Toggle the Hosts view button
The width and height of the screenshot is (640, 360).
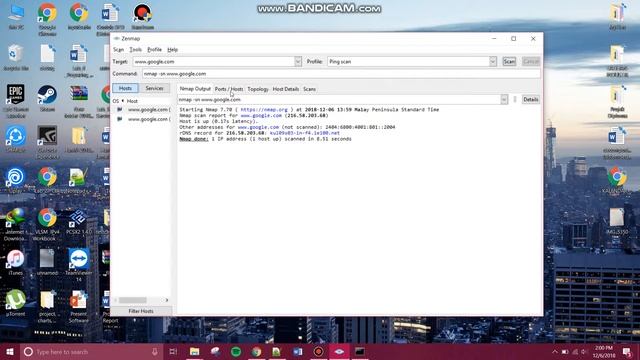[x=125, y=88]
